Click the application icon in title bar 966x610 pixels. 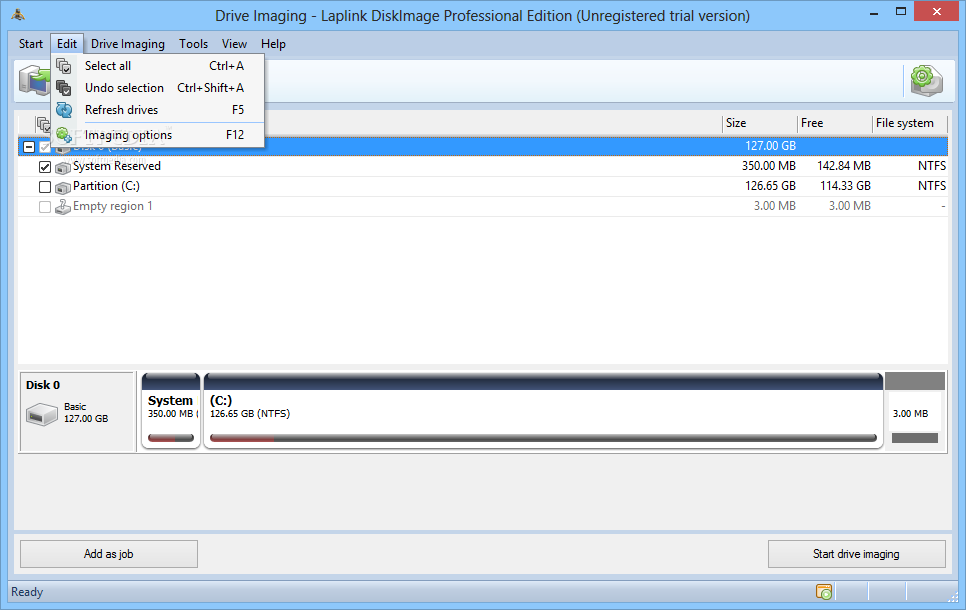[18, 15]
